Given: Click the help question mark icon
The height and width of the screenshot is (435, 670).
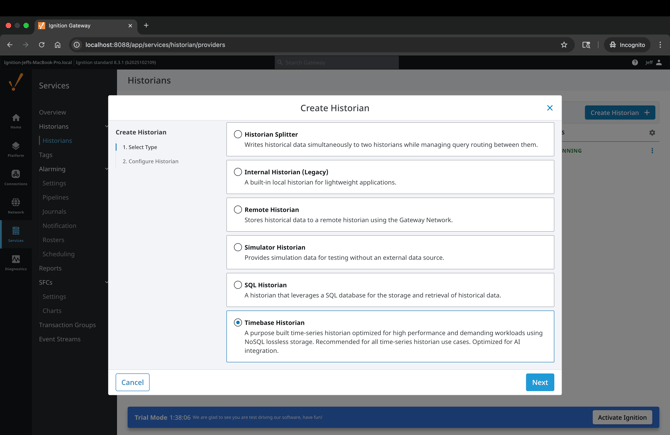Looking at the screenshot, I should click(635, 62).
